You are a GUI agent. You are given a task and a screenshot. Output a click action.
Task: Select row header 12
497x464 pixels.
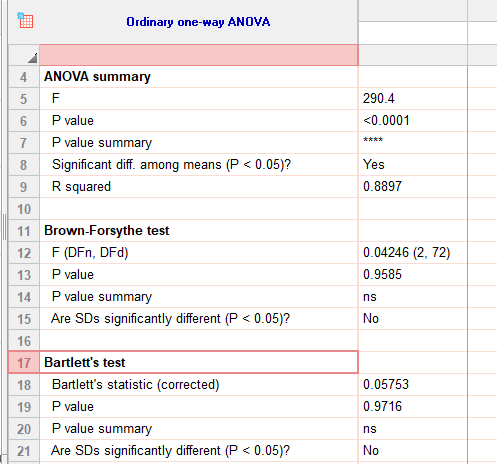(x=24, y=253)
